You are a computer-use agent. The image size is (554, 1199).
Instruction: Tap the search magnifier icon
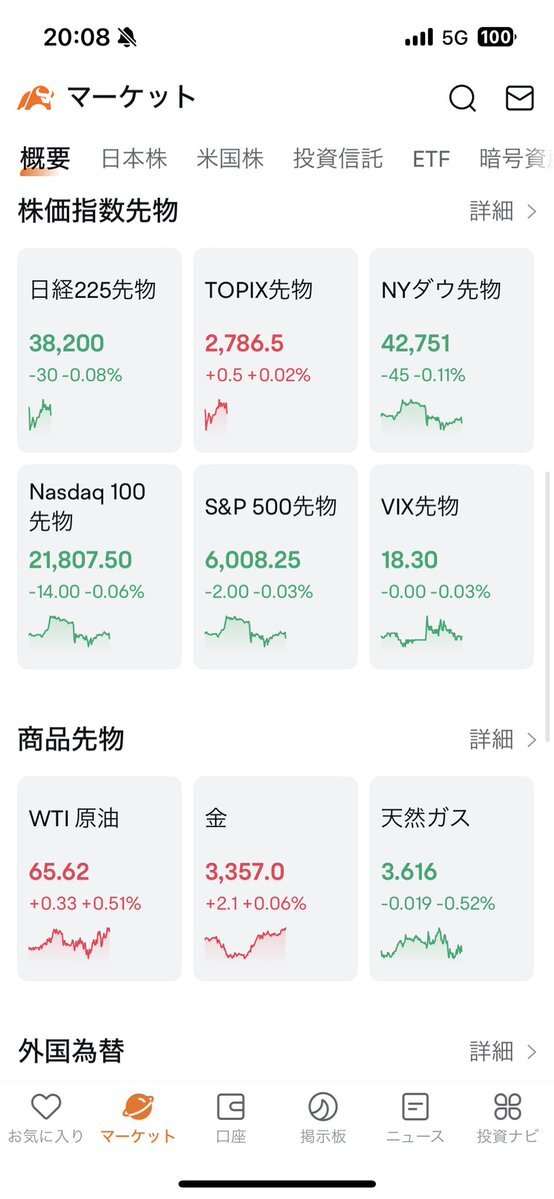[x=462, y=98]
